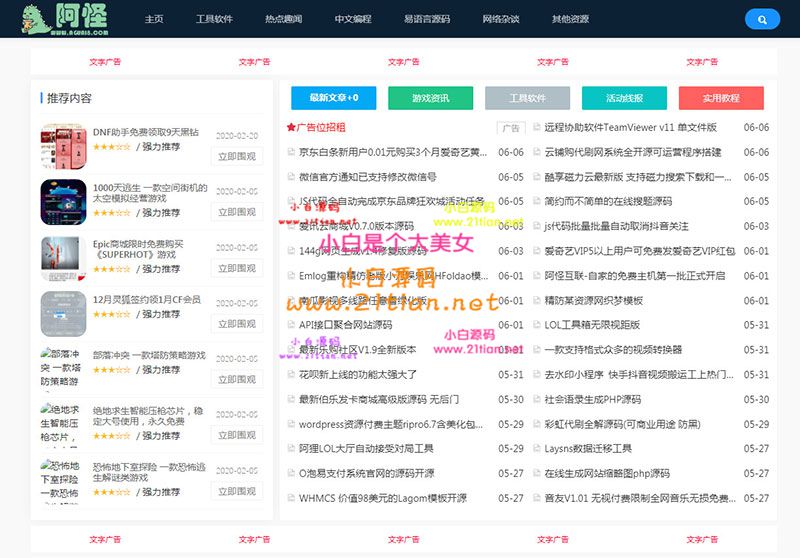Select the 最新文章+0 blue tab

(x=334, y=98)
